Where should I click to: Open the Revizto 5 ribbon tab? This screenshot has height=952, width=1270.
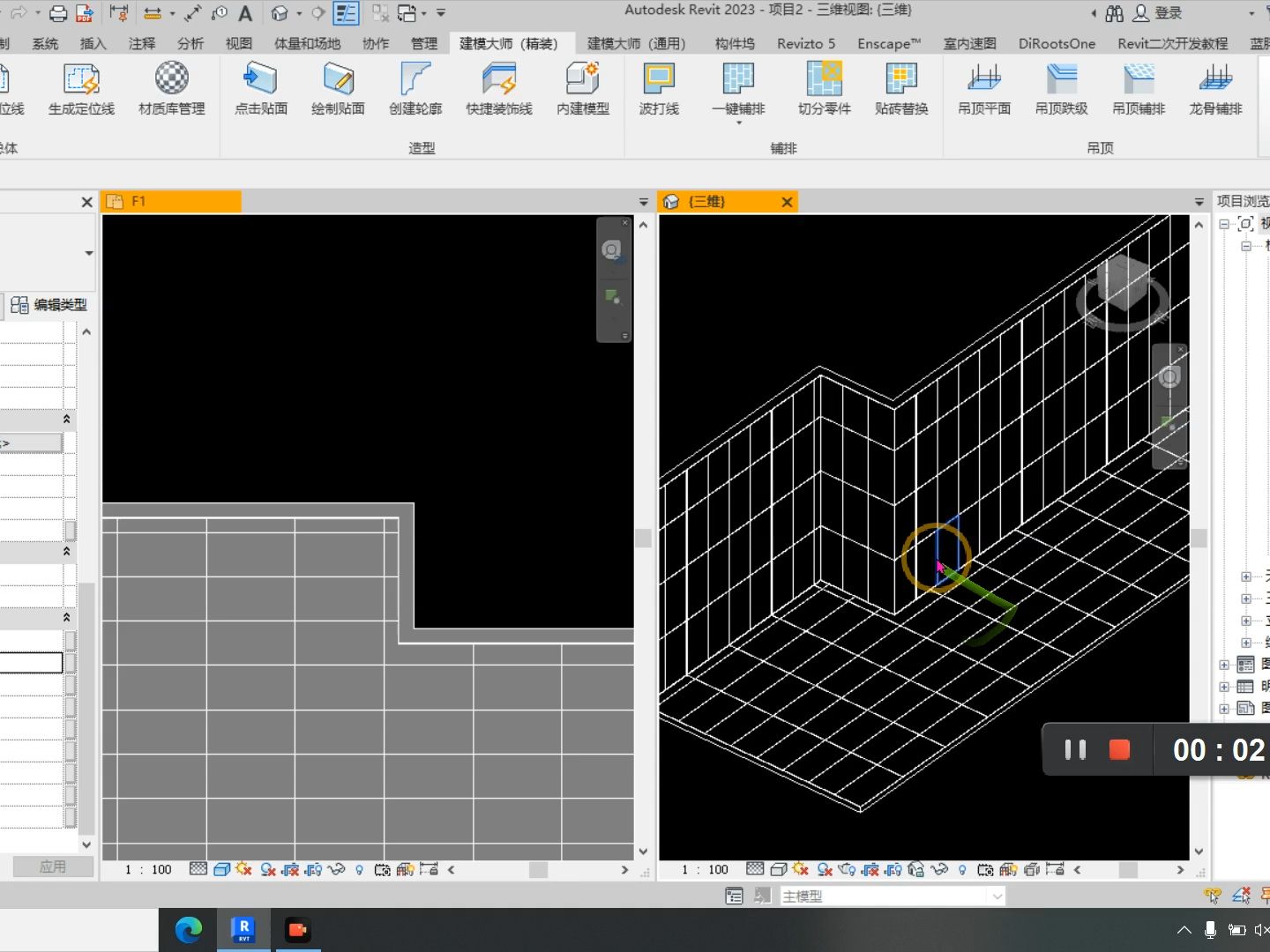click(806, 43)
